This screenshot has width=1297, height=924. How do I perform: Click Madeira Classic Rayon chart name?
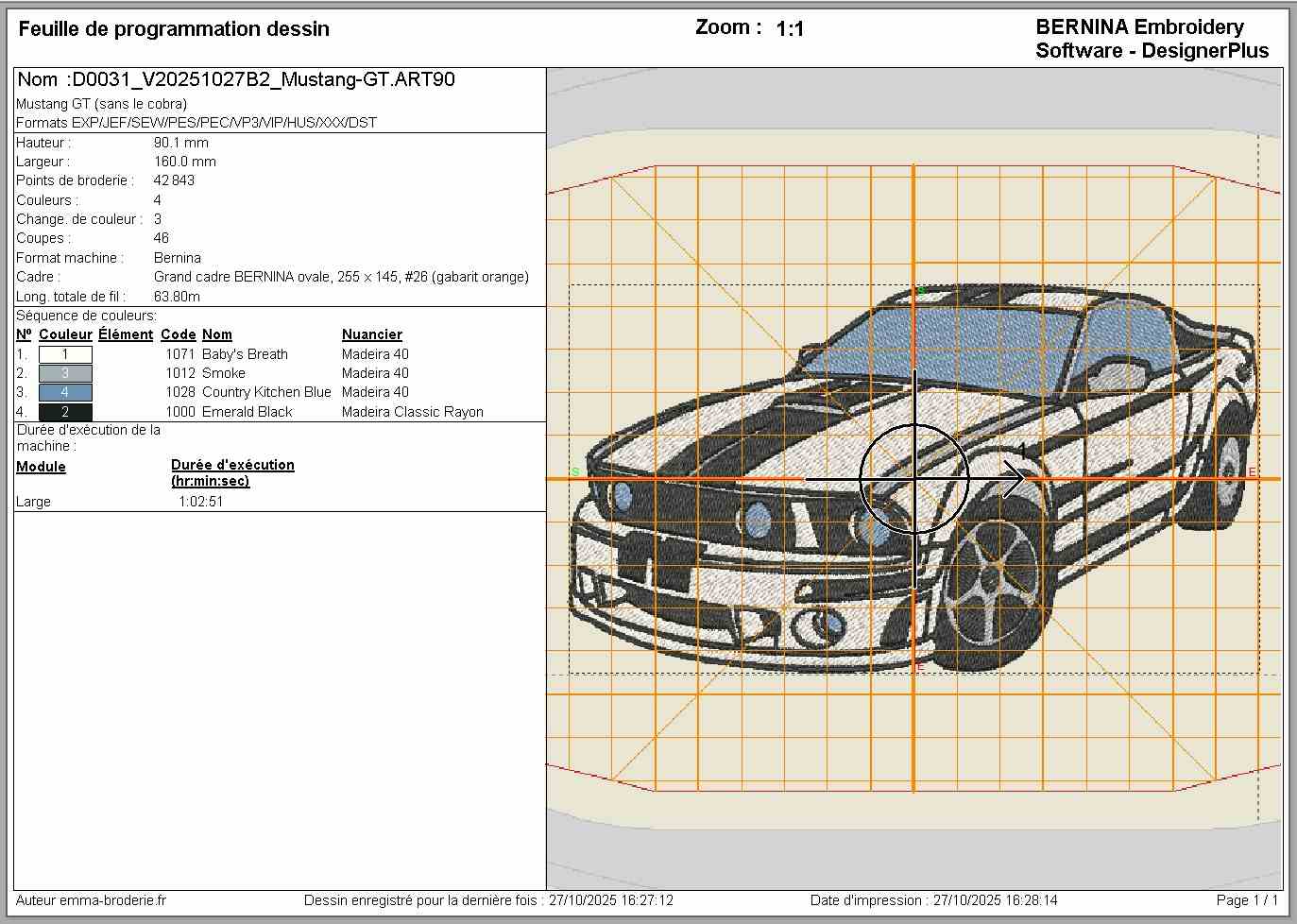[x=413, y=412]
